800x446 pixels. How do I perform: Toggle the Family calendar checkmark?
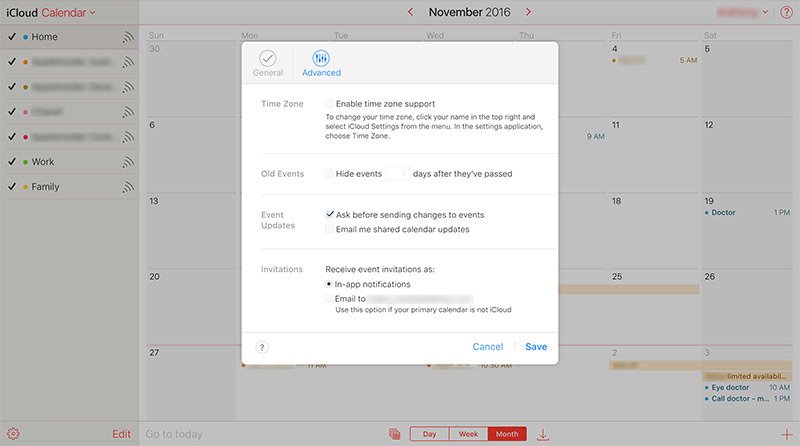click(x=12, y=186)
